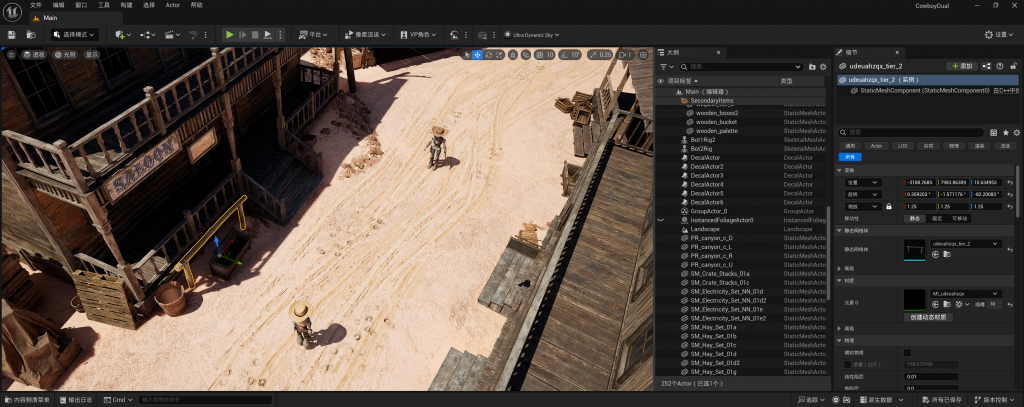The width and height of the screenshot is (1024, 407).
Task: Set mobility to Movable (可移动)
Action: (959, 218)
